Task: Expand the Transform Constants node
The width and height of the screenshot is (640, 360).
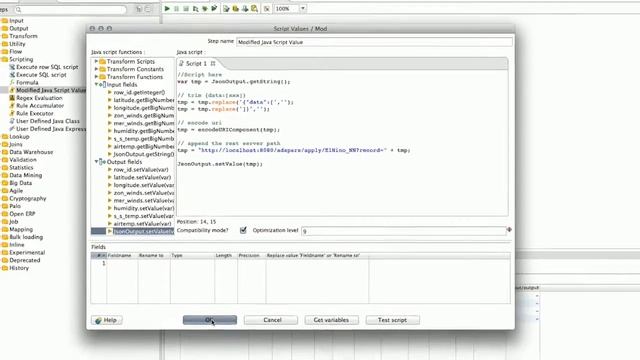Action: point(96,69)
